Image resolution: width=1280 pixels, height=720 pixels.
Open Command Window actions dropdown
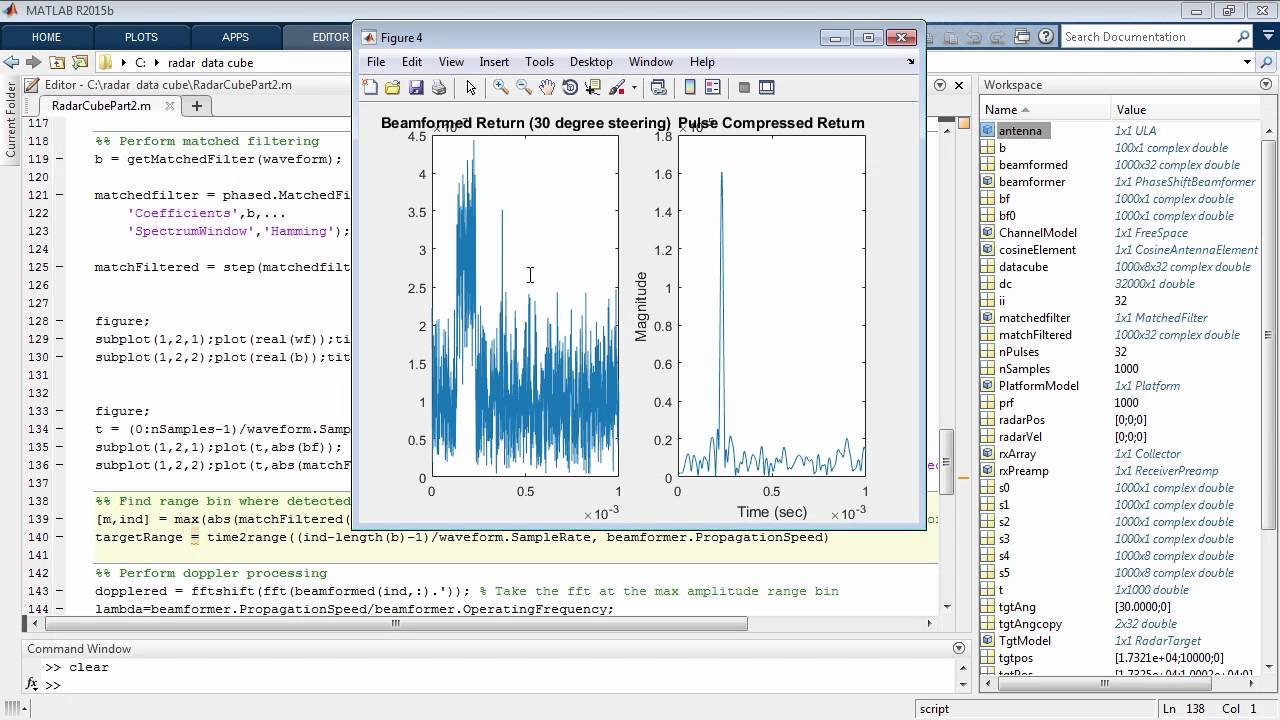(x=960, y=649)
